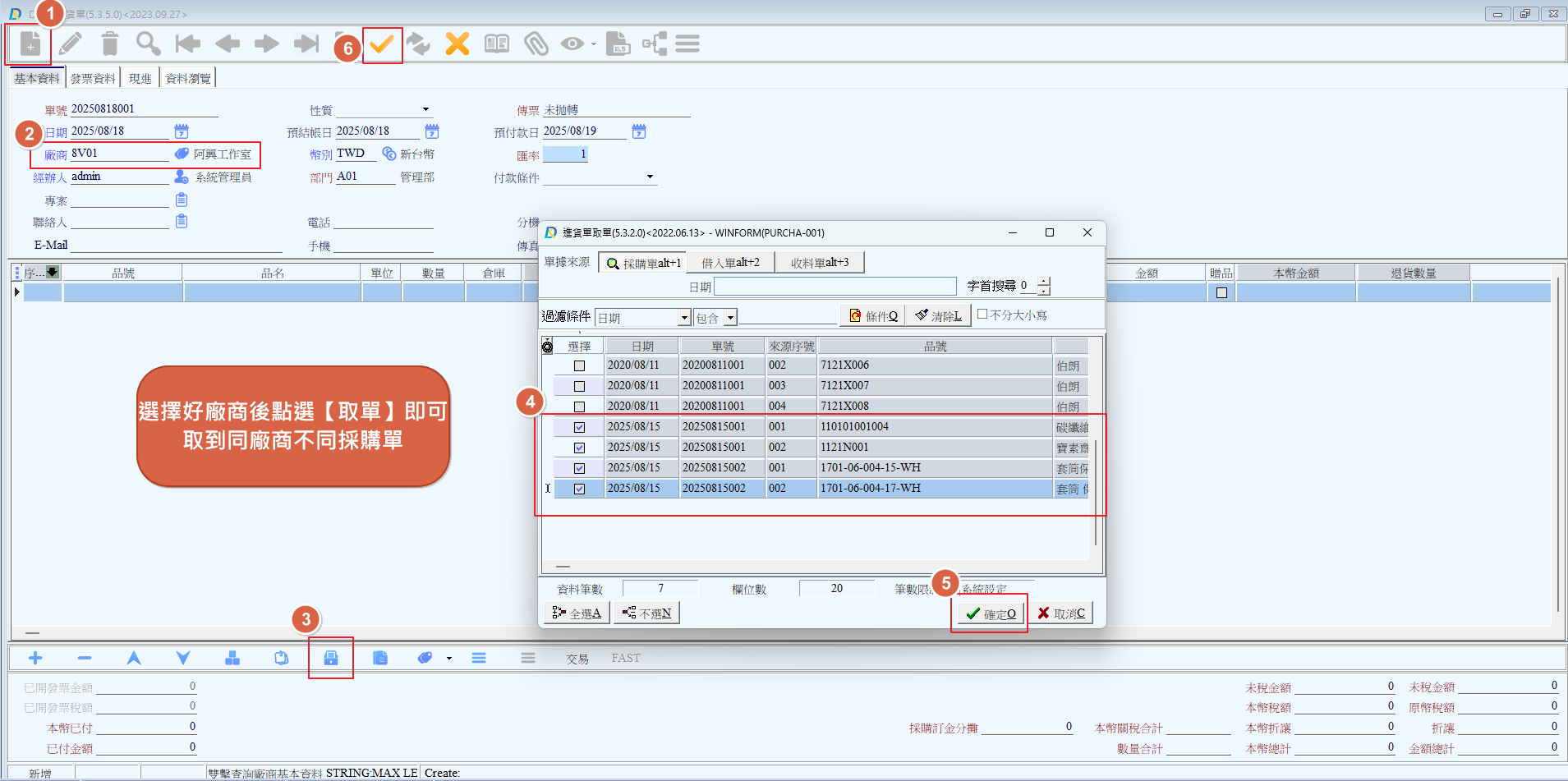1568x781 pixels.
Task: Click 不選N deselect all button
Action: pyautogui.click(x=646, y=613)
